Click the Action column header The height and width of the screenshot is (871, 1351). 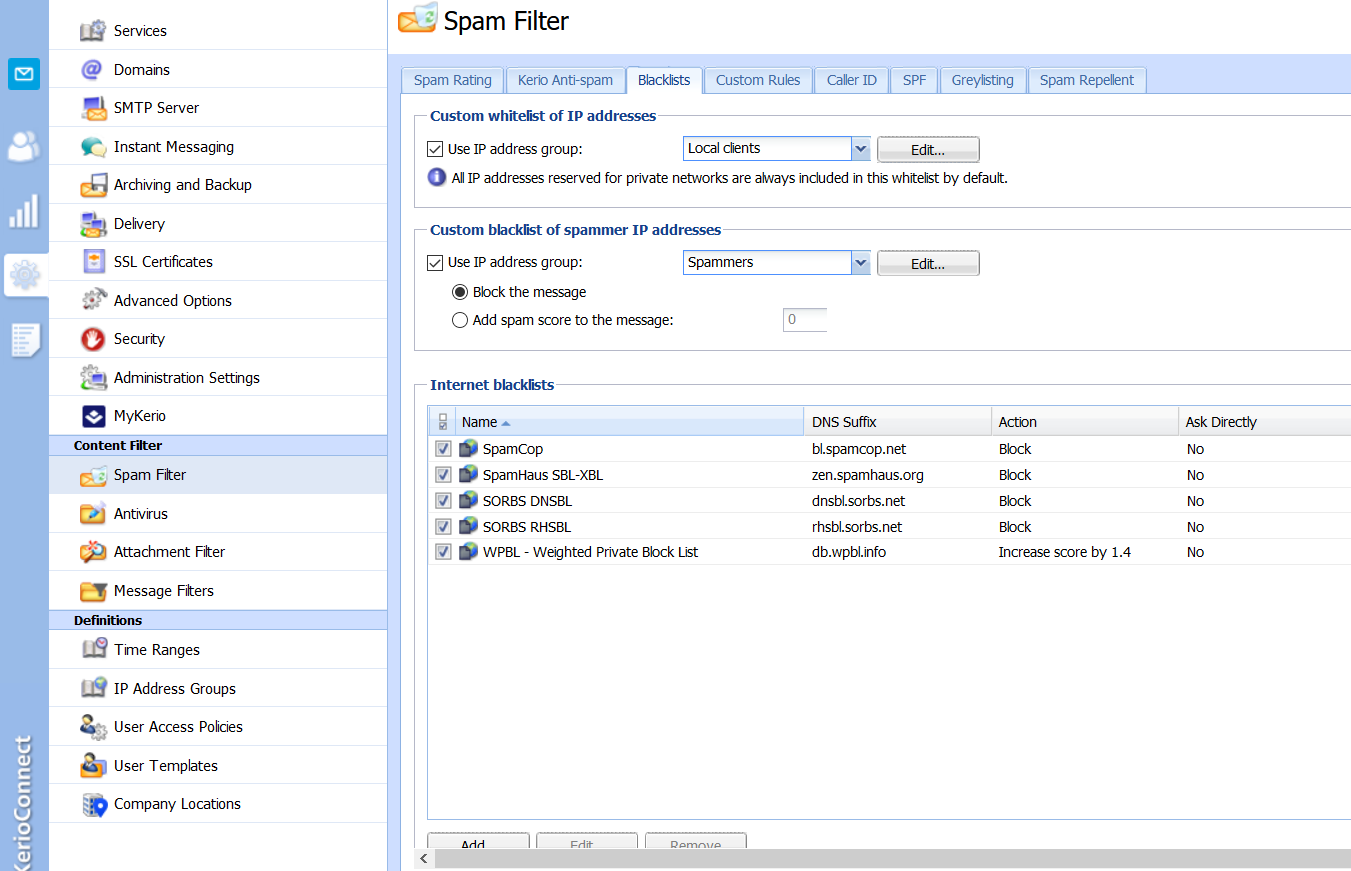[1085, 422]
